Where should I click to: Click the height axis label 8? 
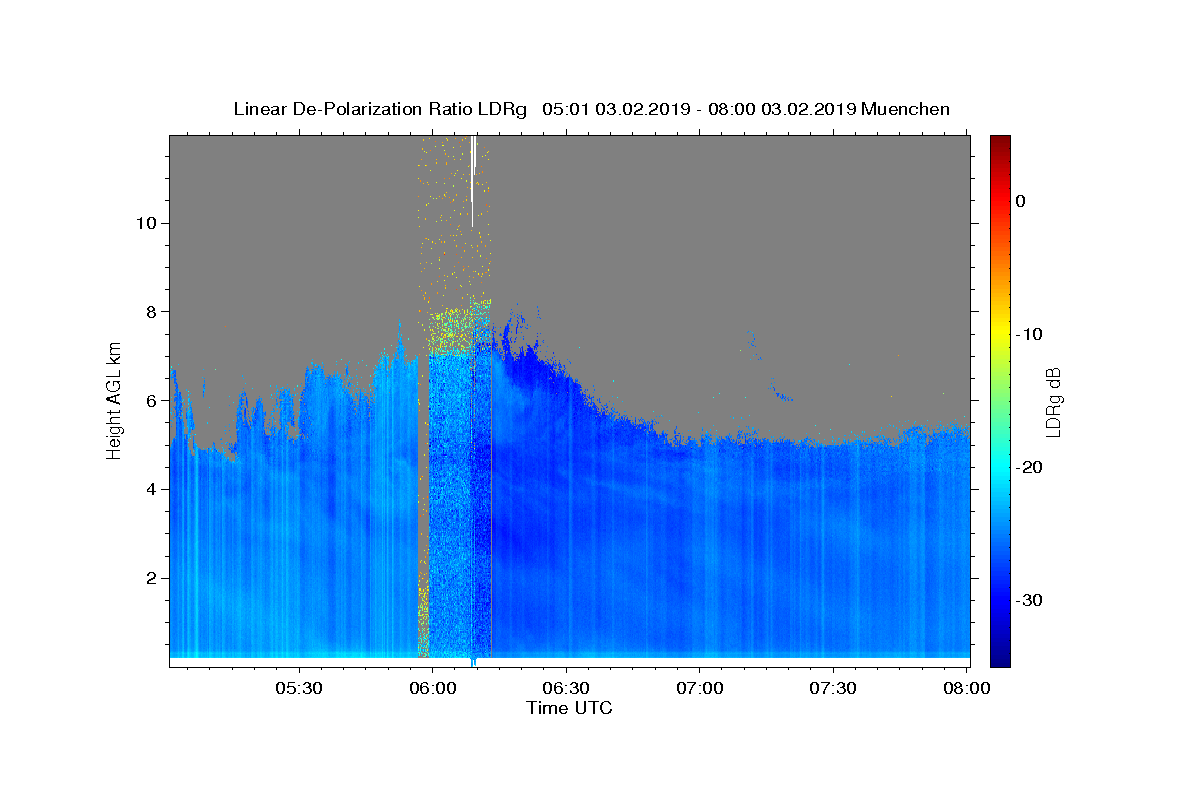point(153,311)
